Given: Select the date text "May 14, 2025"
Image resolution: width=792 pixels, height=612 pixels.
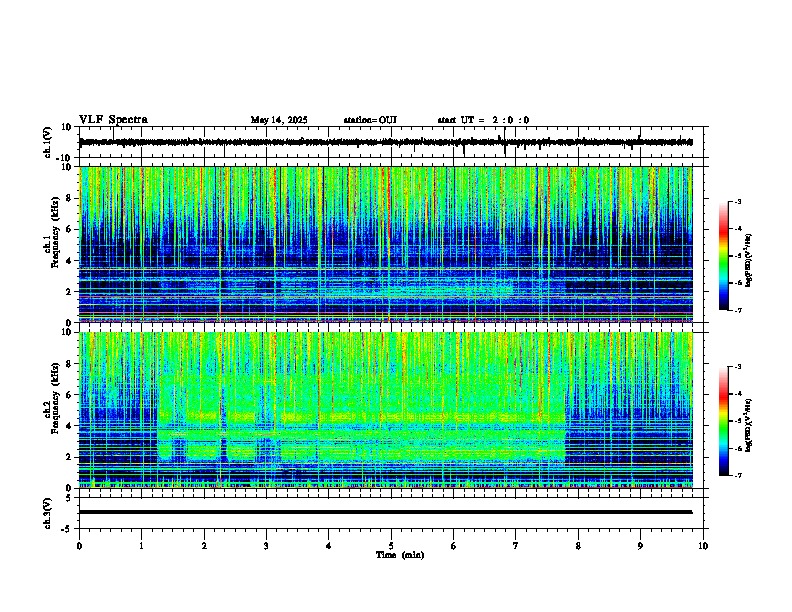Looking at the screenshot, I should pos(279,120).
